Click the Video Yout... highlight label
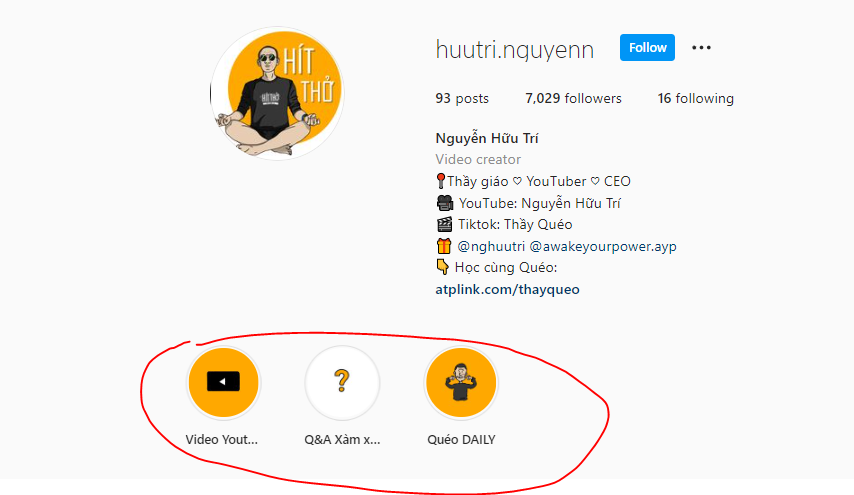This screenshot has height=495, width=854. 222,439
